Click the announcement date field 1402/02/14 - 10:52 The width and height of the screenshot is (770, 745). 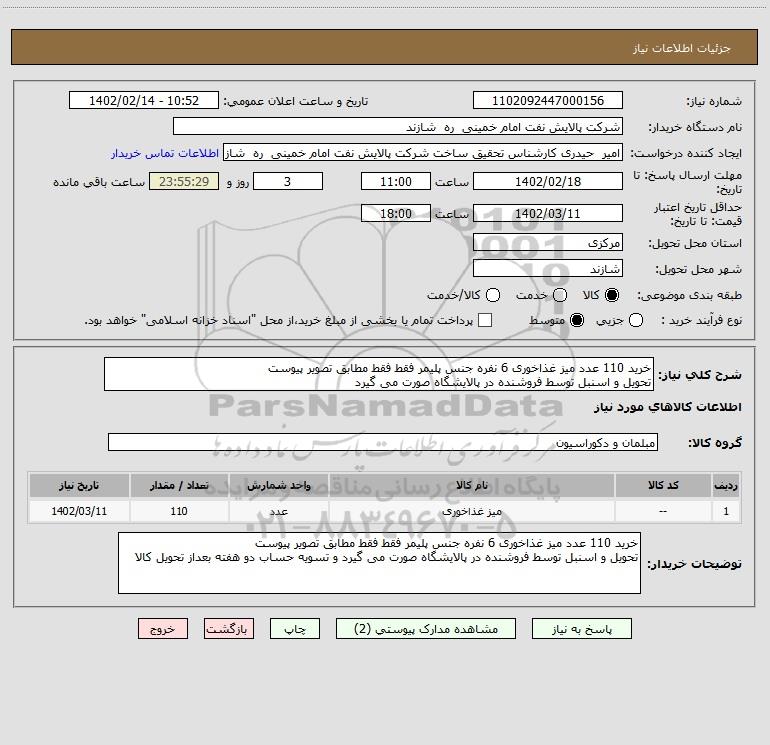click(x=144, y=100)
